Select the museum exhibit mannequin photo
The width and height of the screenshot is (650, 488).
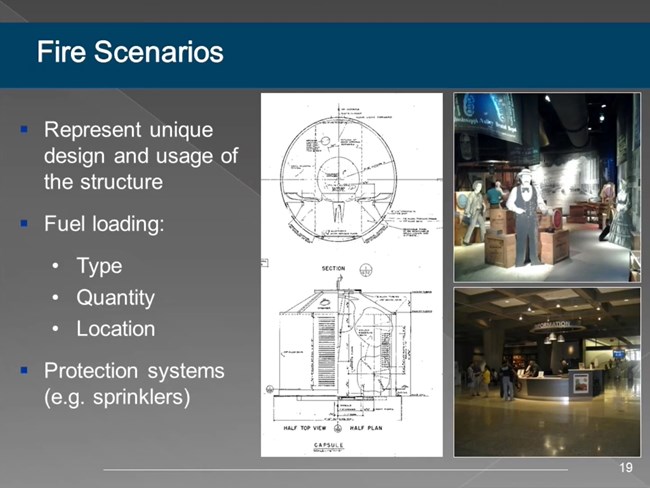546,187
